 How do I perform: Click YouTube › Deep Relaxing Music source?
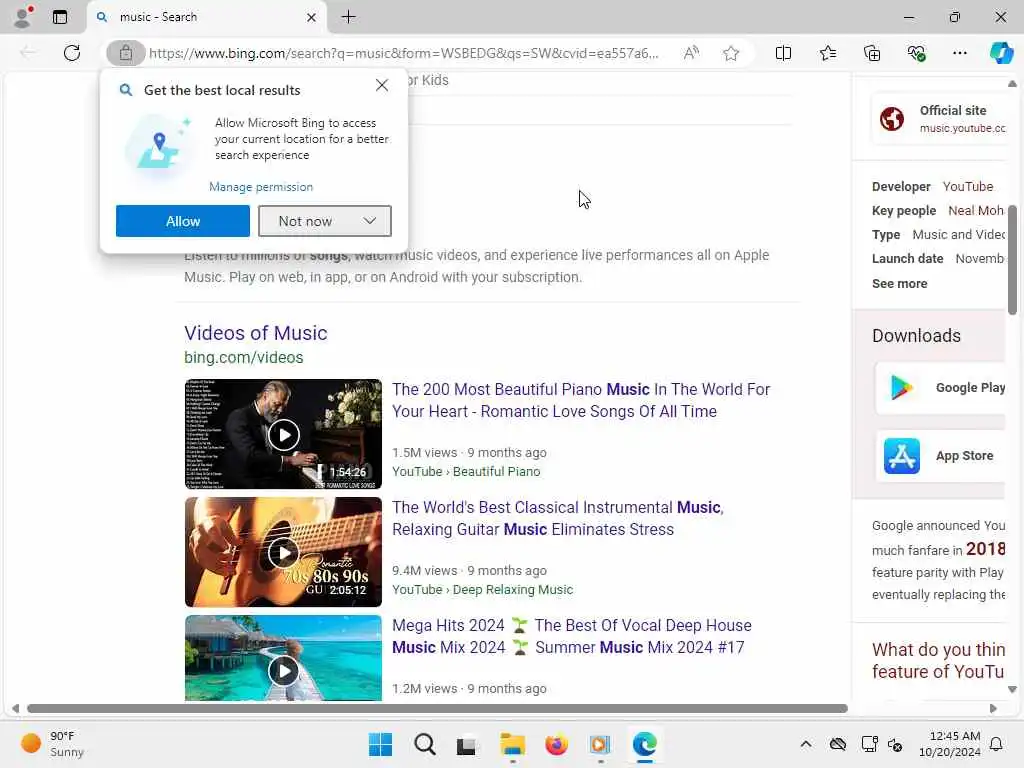click(x=483, y=590)
